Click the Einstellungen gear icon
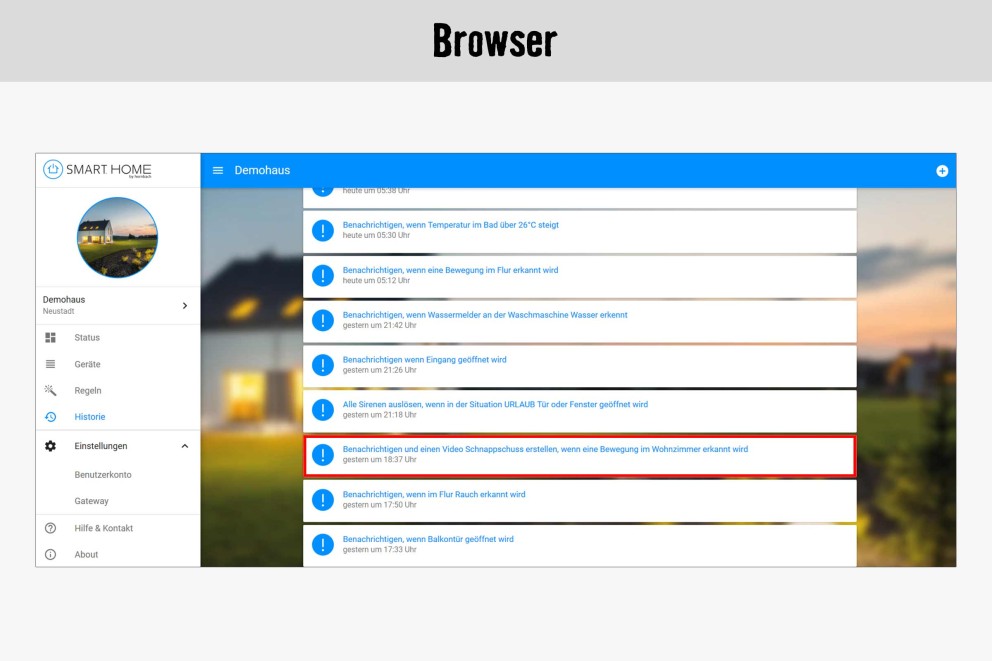Screen dimensions: 992x661 [51, 446]
